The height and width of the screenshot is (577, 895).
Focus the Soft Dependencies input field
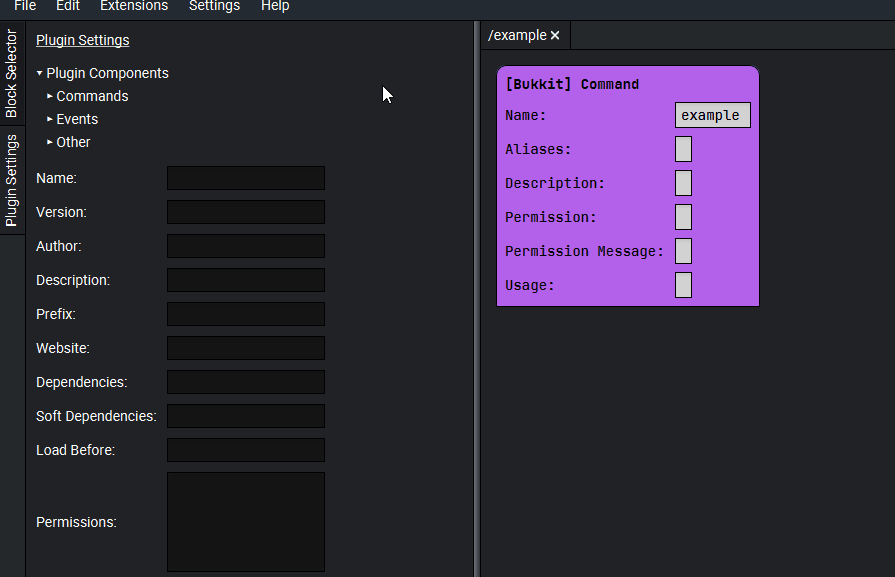(x=246, y=416)
